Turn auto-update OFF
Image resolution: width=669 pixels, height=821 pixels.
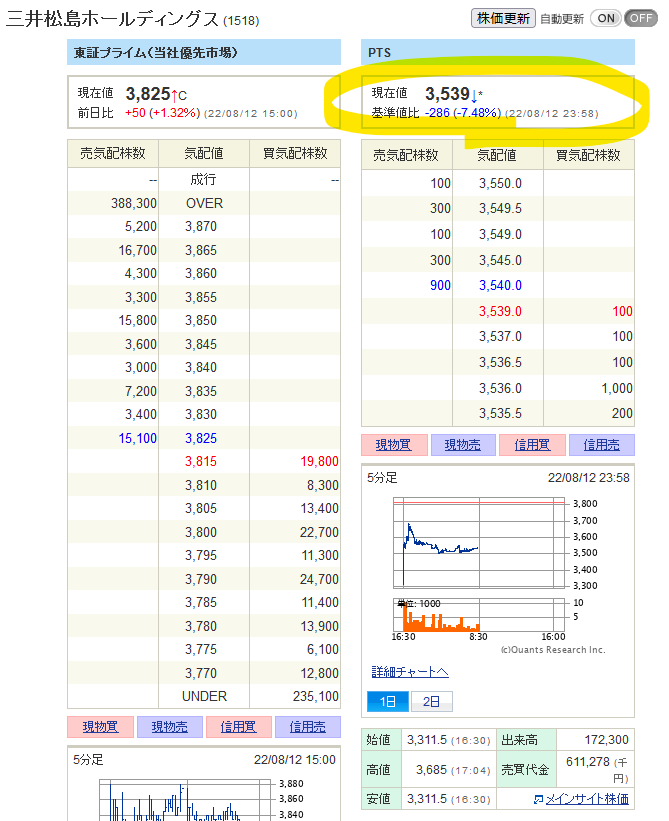(641, 18)
